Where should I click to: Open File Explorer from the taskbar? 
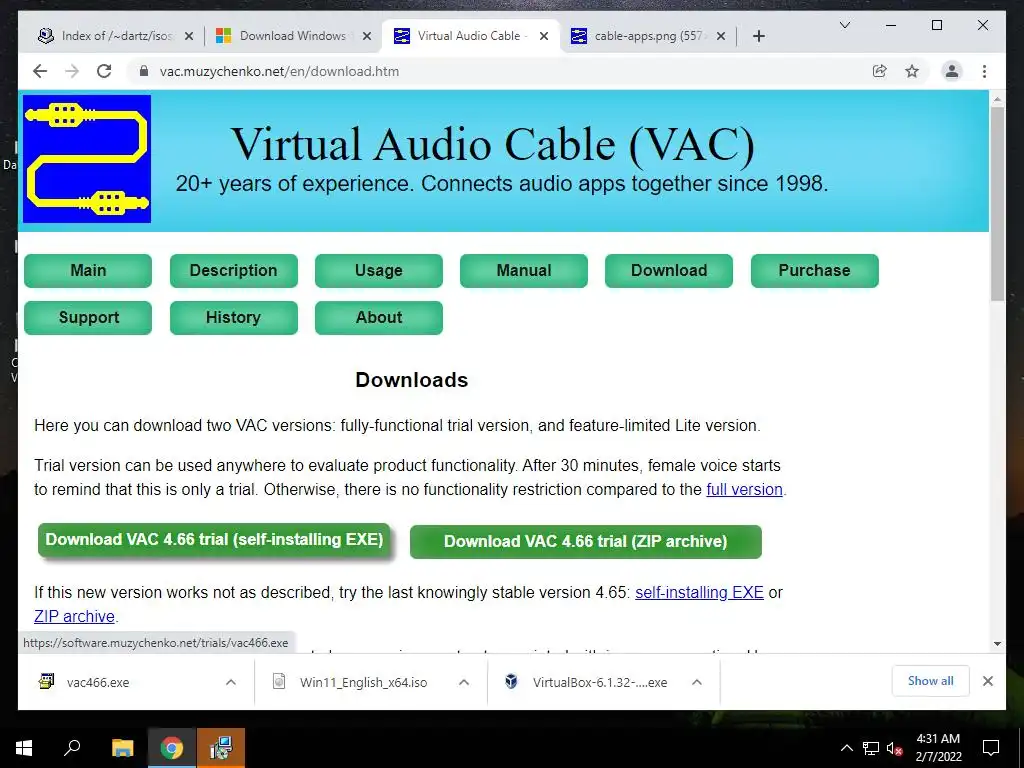click(122, 748)
